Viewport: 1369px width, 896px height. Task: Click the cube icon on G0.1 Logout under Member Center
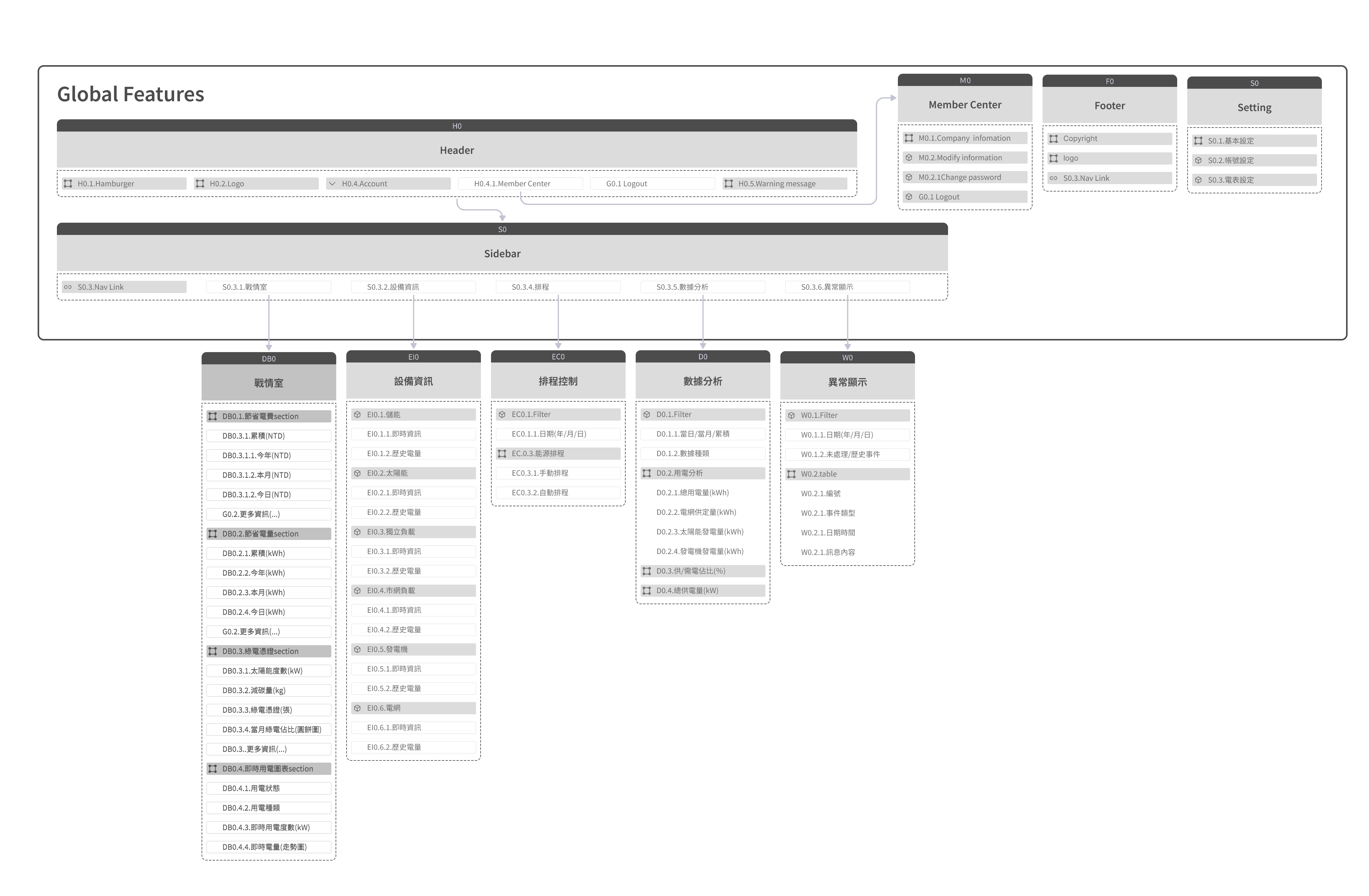910,196
